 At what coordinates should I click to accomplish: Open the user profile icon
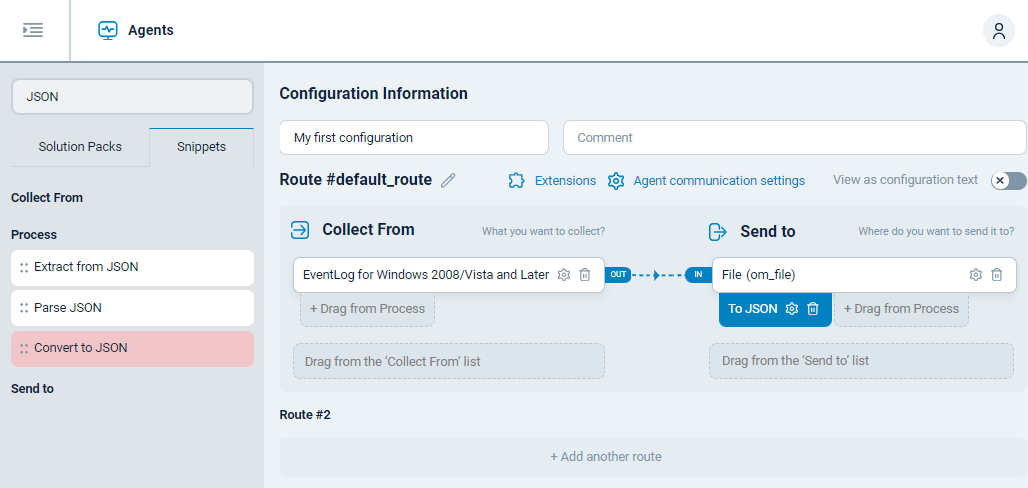pyautogui.click(x=998, y=30)
